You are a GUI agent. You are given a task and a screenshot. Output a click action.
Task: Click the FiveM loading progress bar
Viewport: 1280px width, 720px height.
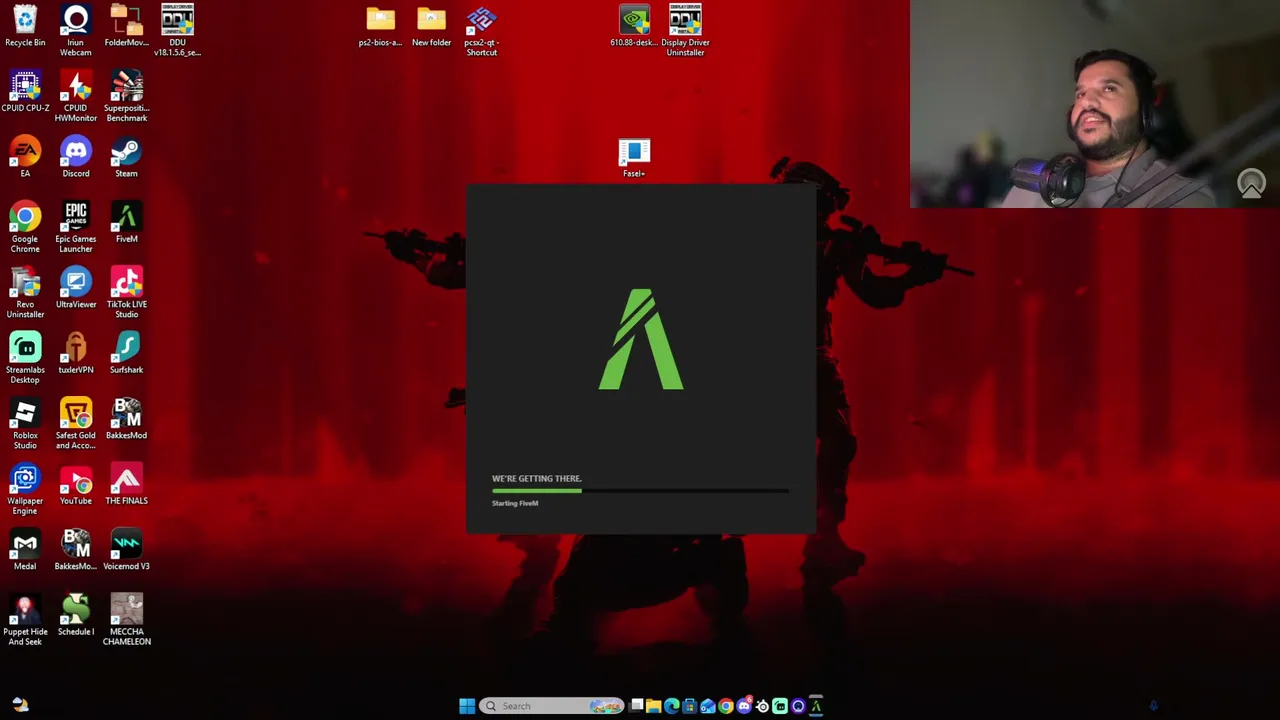(x=640, y=491)
